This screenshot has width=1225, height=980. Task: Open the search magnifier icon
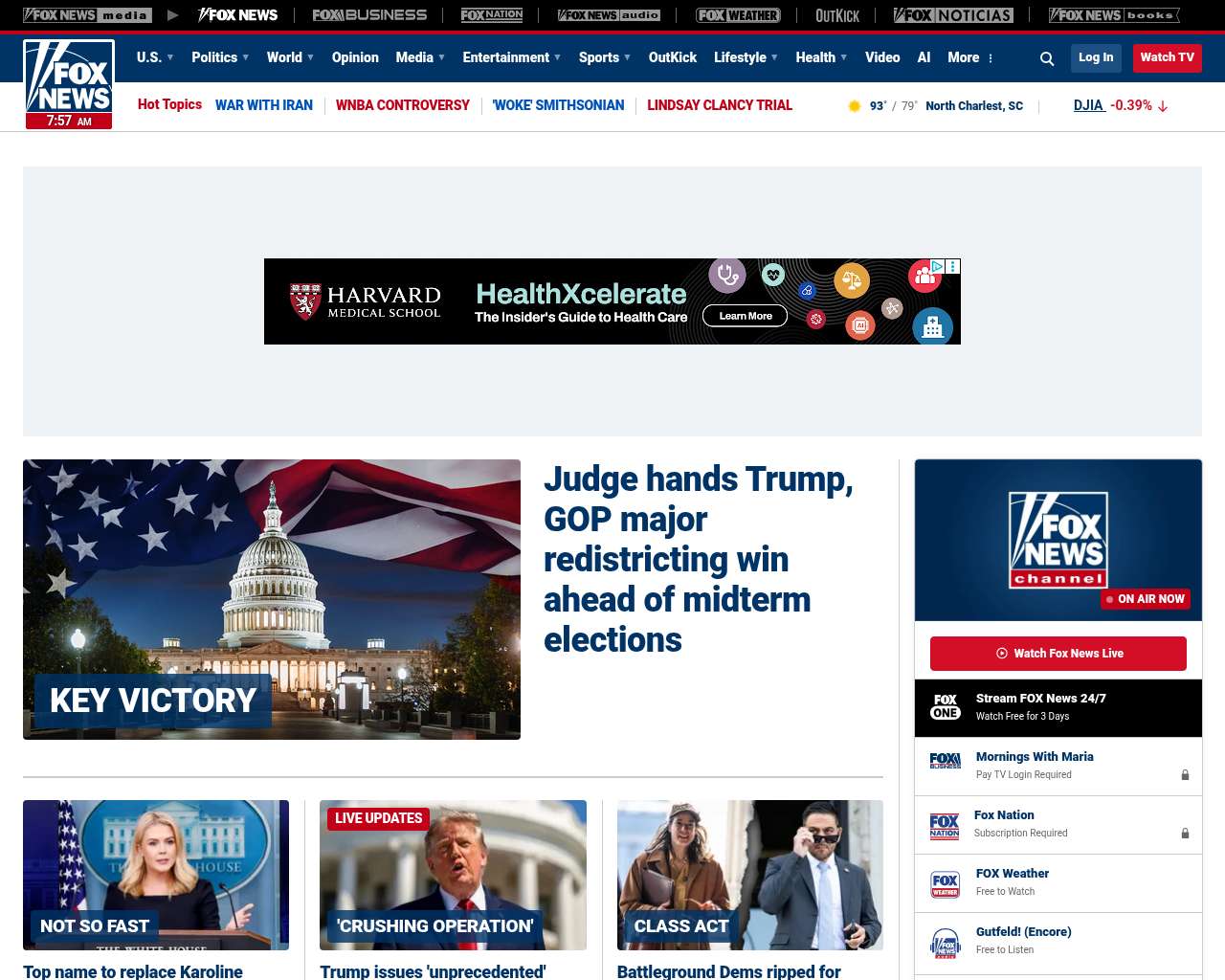[x=1047, y=58]
